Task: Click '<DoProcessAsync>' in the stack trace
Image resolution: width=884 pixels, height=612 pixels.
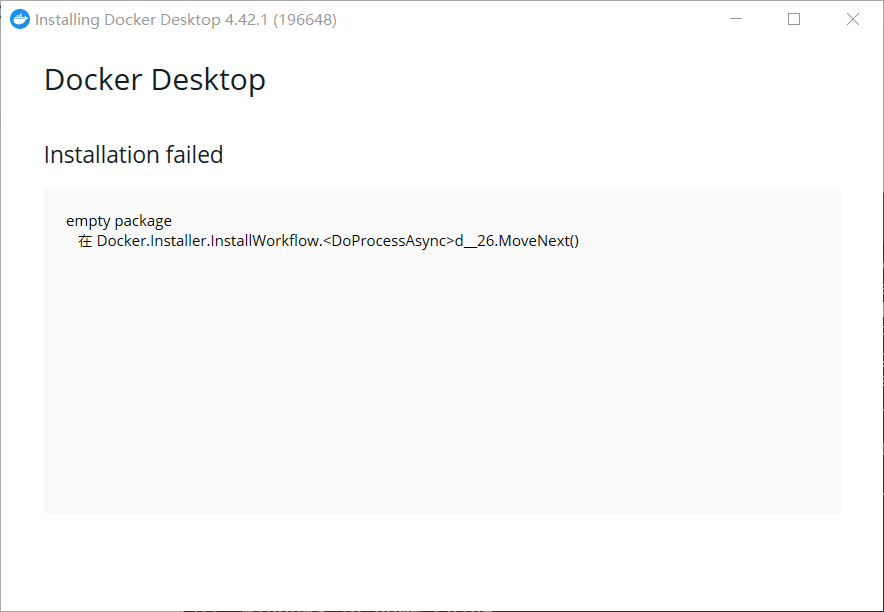Action: [x=388, y=241]
